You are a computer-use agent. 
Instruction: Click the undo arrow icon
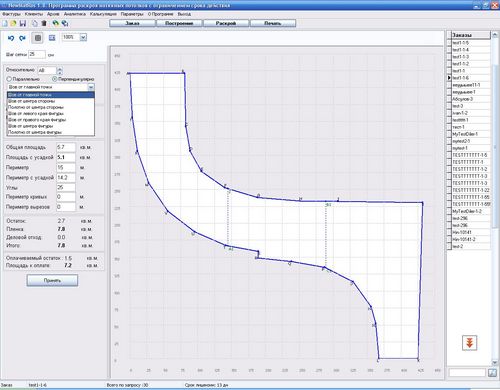pos(11,38)
